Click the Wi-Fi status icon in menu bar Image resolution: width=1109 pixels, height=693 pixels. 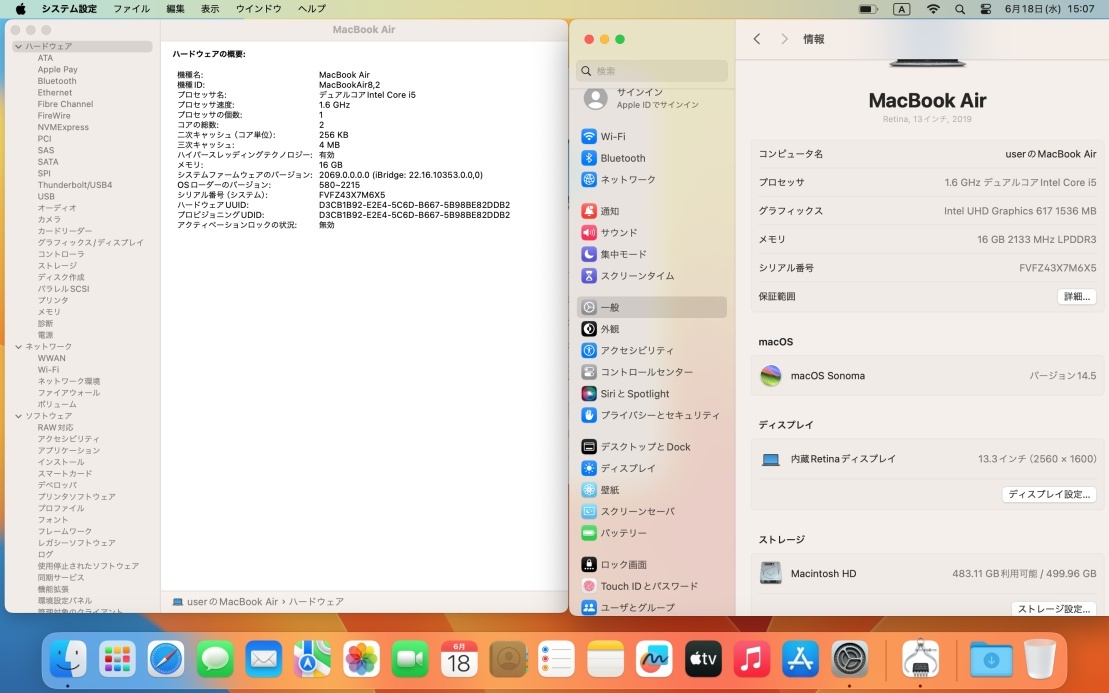tap(933, 9)
